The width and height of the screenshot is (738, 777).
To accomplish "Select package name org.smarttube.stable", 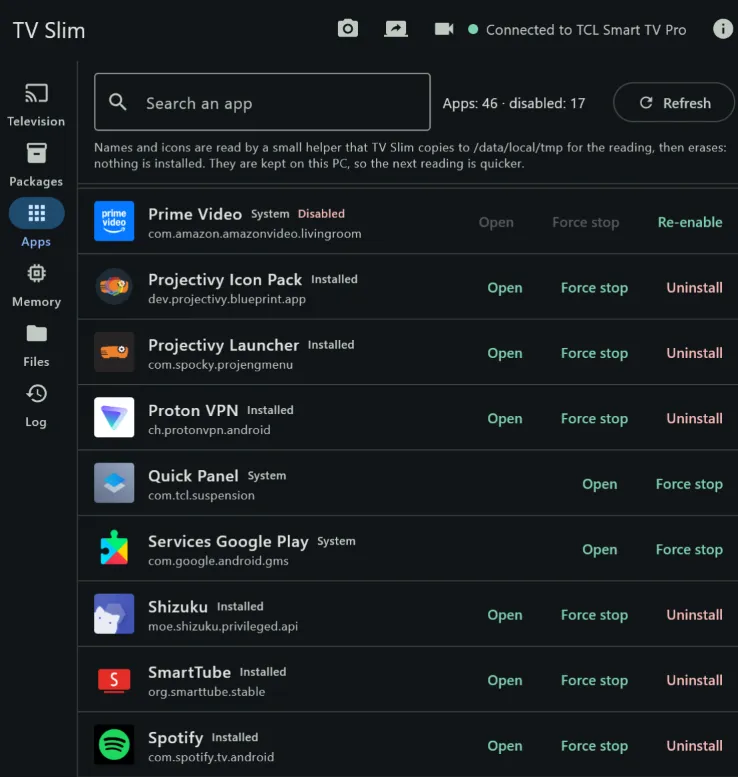I will click(x=207, y=691).
